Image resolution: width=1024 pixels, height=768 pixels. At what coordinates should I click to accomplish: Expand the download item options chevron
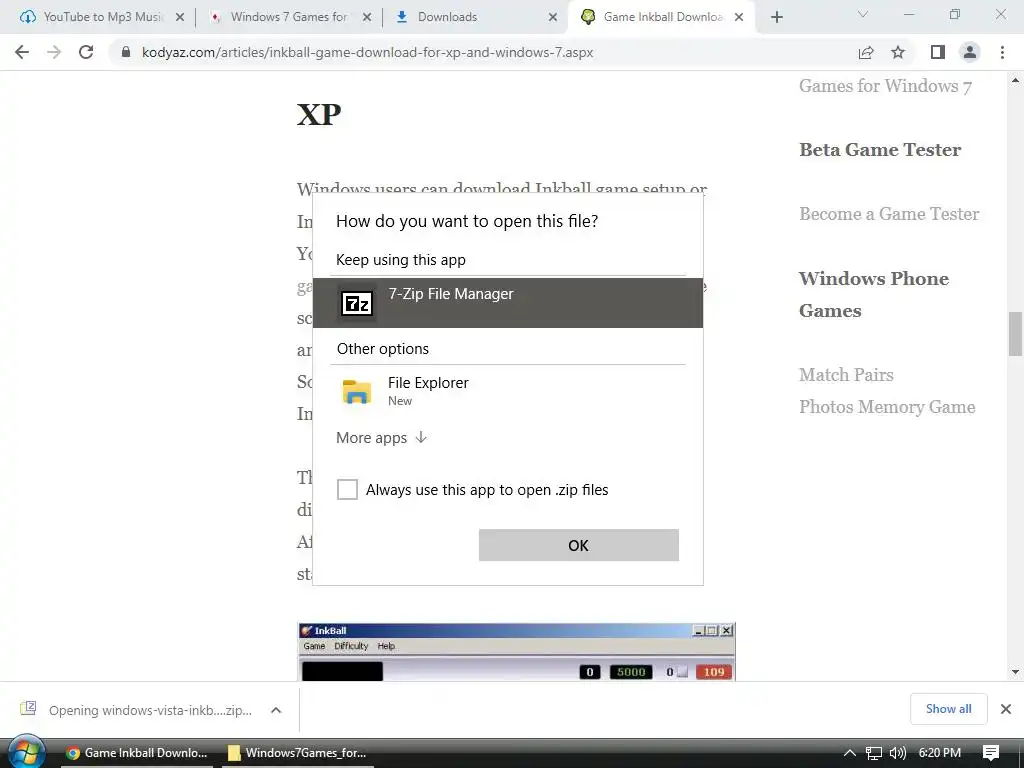pyautogui.click(x=276, y=710)
